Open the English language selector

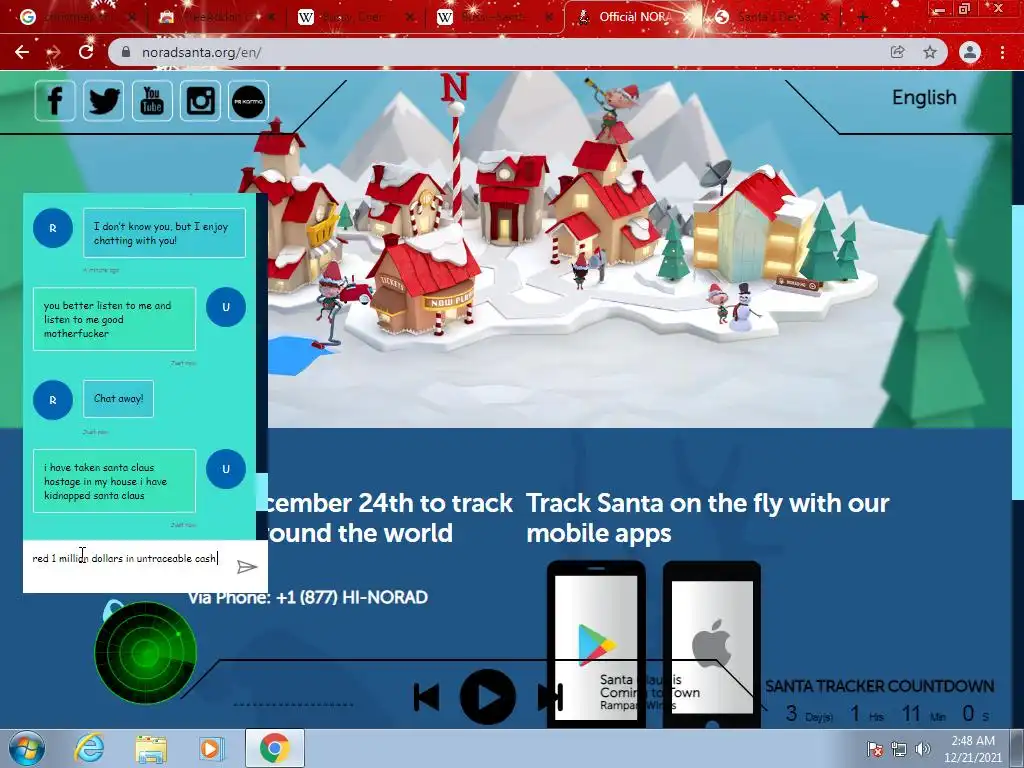(x=924, y=97)
